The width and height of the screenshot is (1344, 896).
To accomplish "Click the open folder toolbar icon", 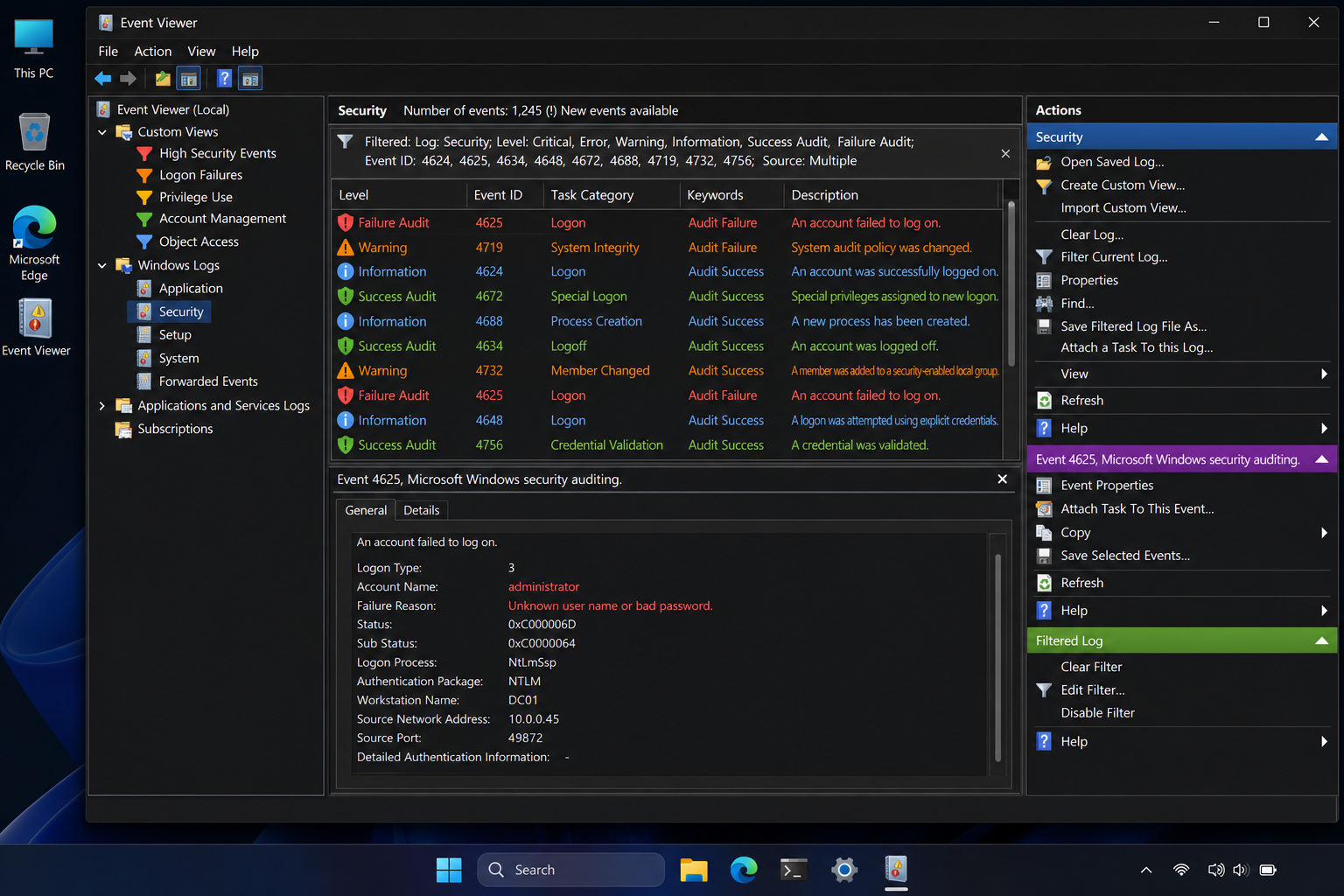I will [x=163, y=79].
